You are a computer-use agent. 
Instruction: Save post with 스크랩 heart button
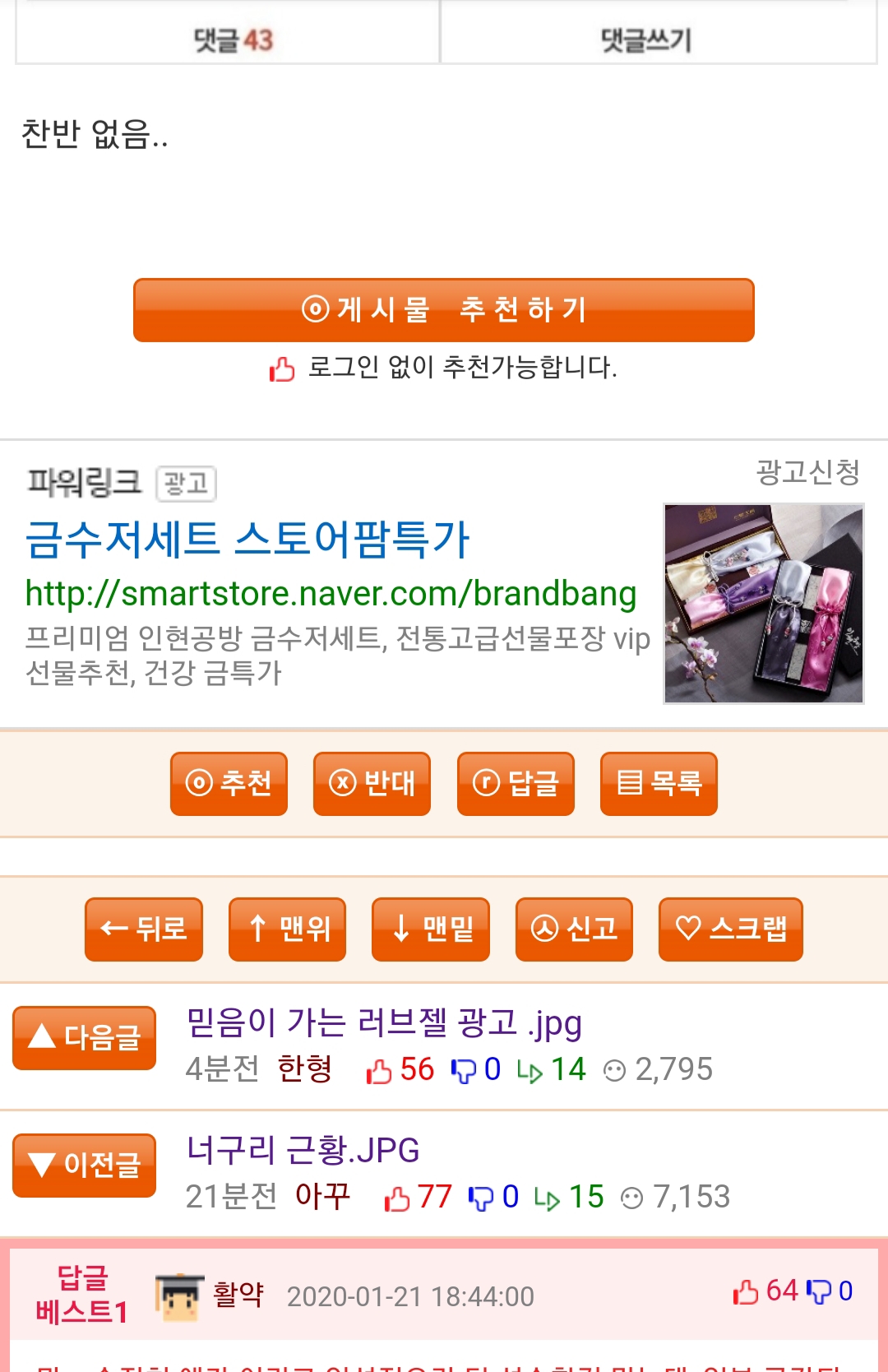731,929
